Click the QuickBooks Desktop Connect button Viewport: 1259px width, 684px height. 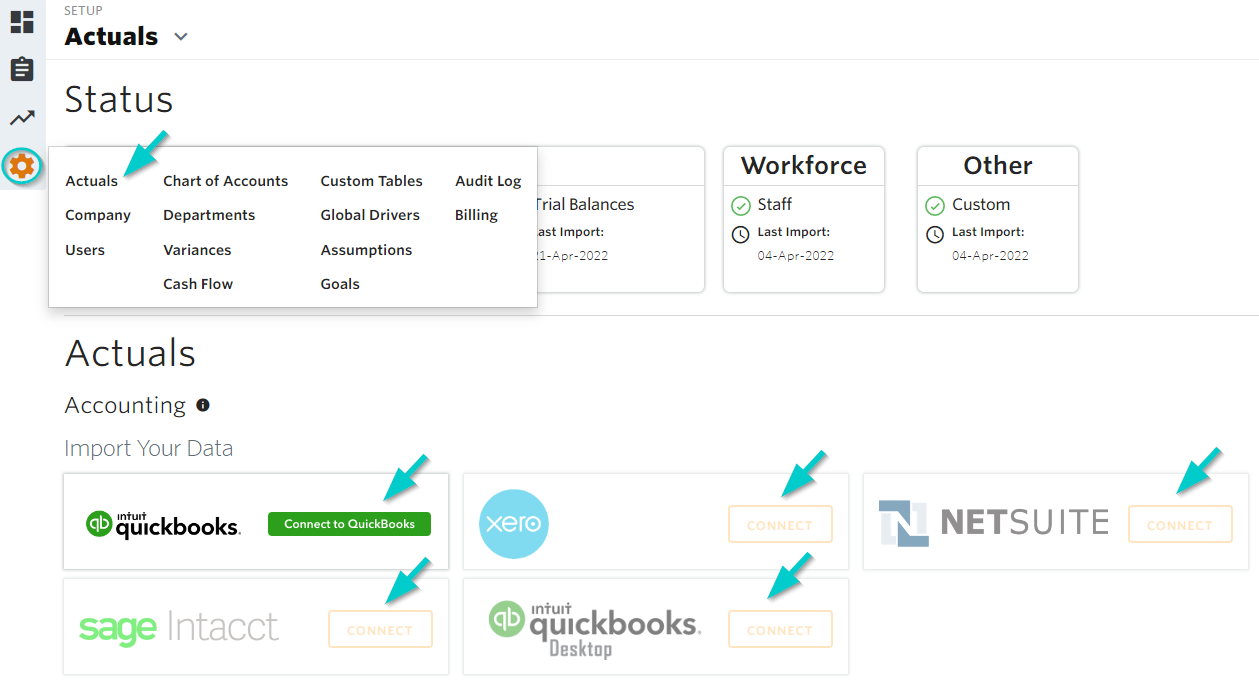(780, 630)
